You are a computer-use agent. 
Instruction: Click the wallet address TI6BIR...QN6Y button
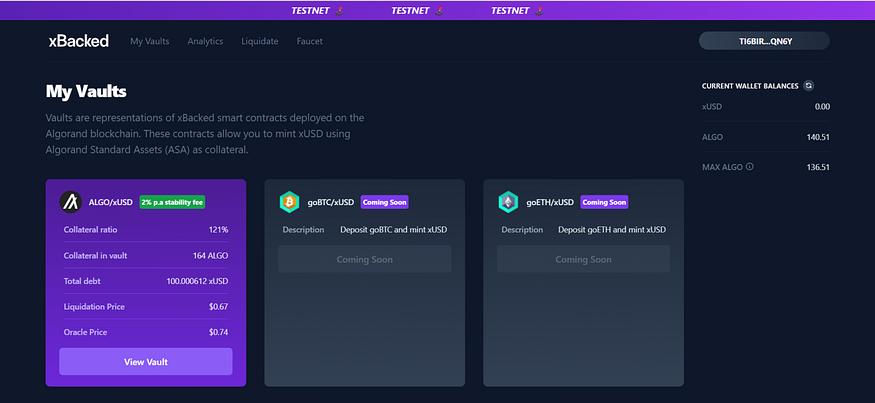(764, 41)
